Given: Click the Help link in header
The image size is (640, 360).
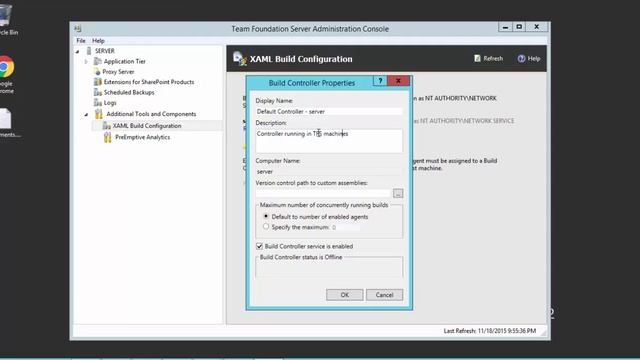Looking at the screenshot, I should [x=534, y=58].
